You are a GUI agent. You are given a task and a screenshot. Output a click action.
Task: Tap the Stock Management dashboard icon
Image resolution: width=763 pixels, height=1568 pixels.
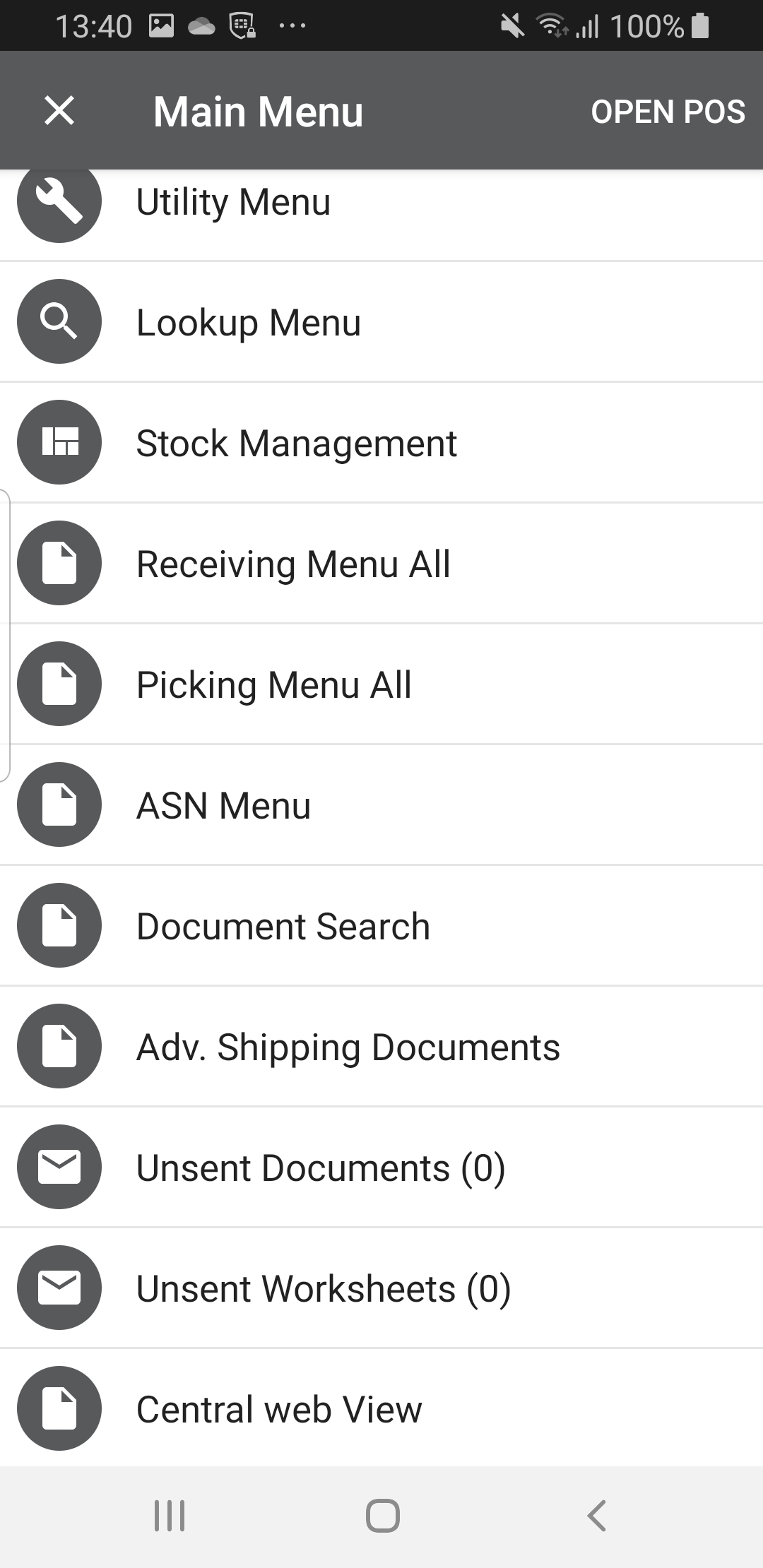[59, 443]
